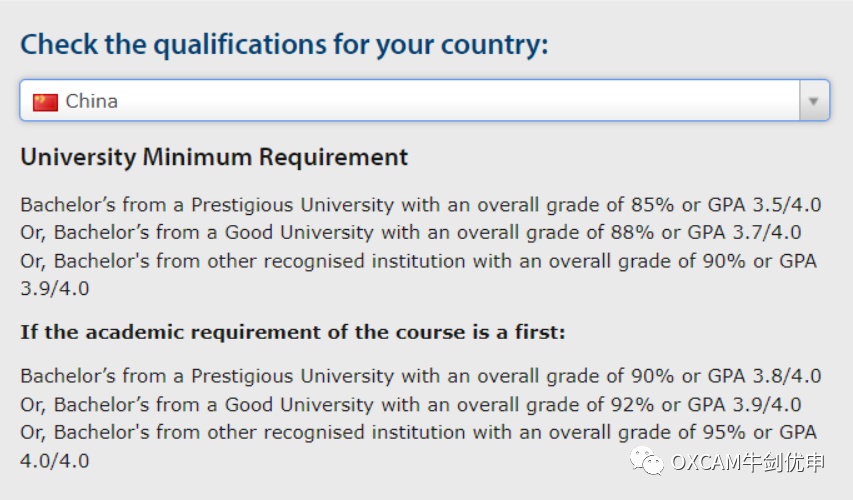Click the 'GPA 3.8/4.0' value
853x500 pixels.
[x=764, y=376]
